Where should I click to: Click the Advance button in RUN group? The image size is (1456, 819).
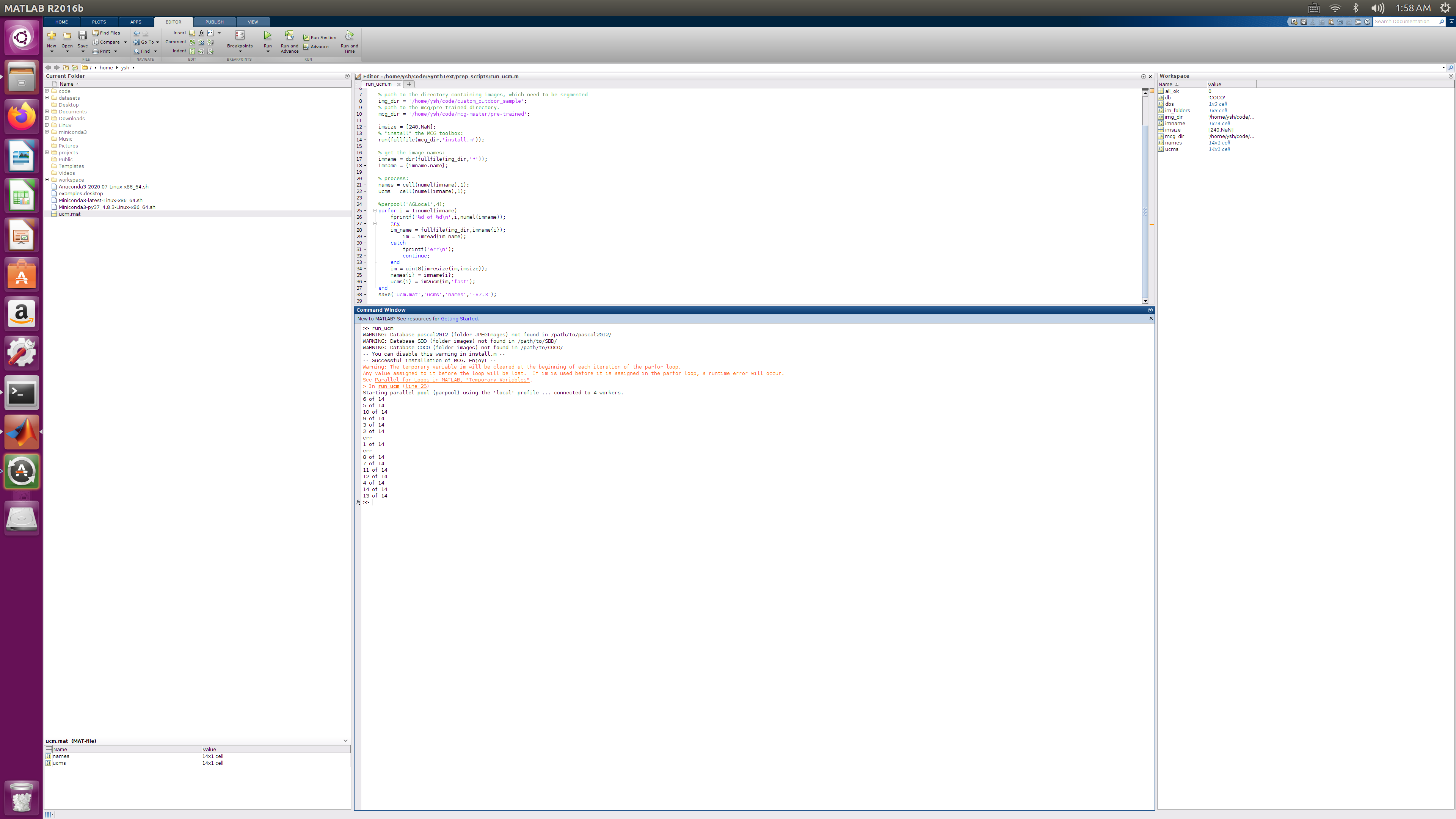click(x=316, y=47)
